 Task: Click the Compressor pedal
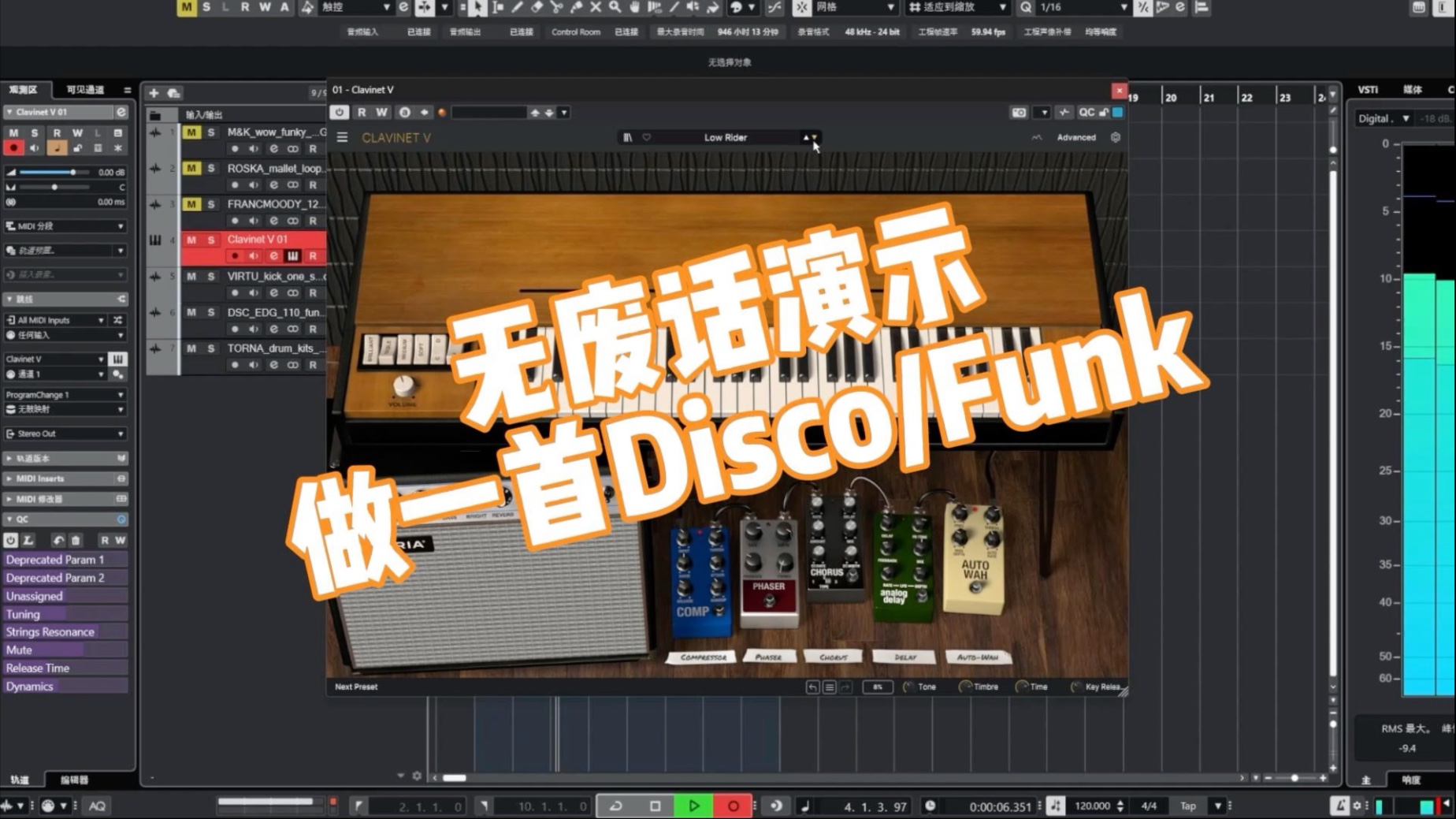(x=700, y=582)
